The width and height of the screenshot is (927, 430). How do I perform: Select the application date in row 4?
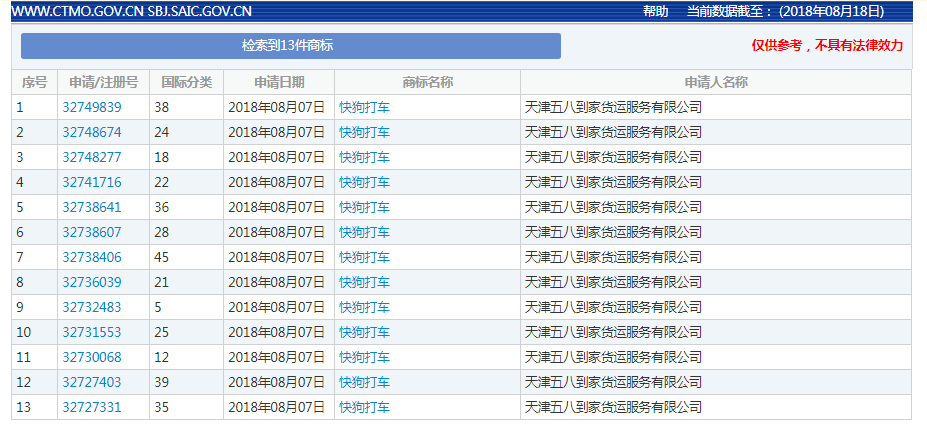point(277,182)
